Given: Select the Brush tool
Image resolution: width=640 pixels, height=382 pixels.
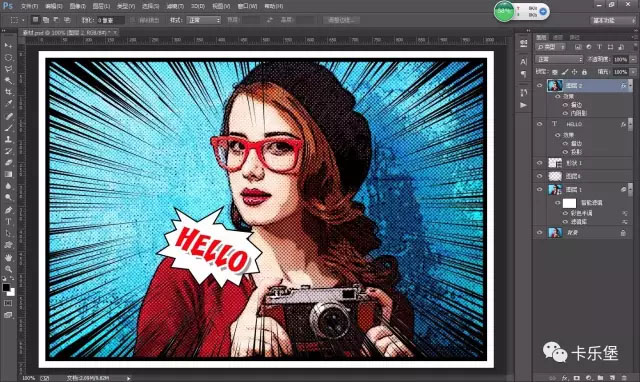Looking at the screenshot, I should point(8,128).
